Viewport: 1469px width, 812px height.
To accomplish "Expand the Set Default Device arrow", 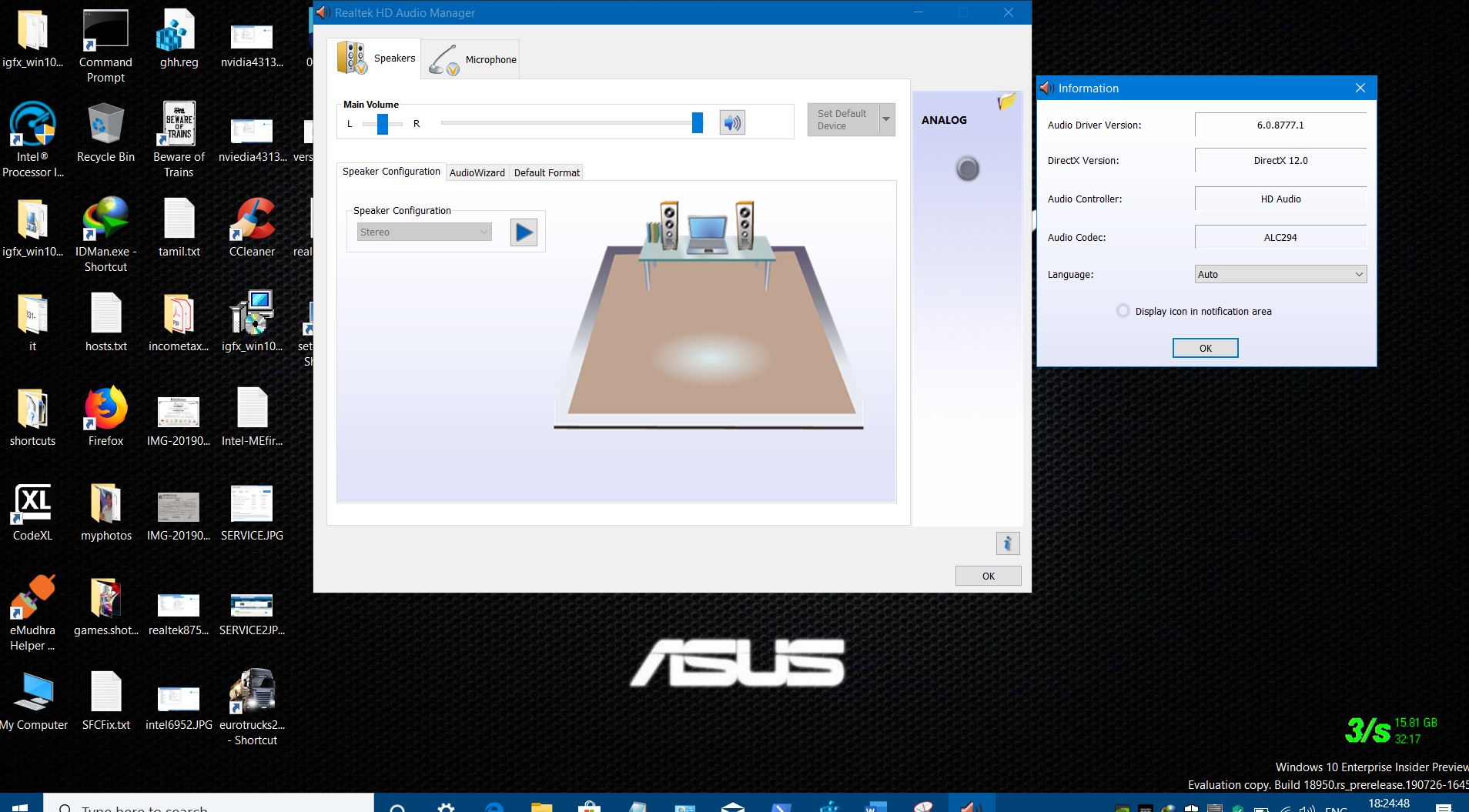I will (886, 120).
